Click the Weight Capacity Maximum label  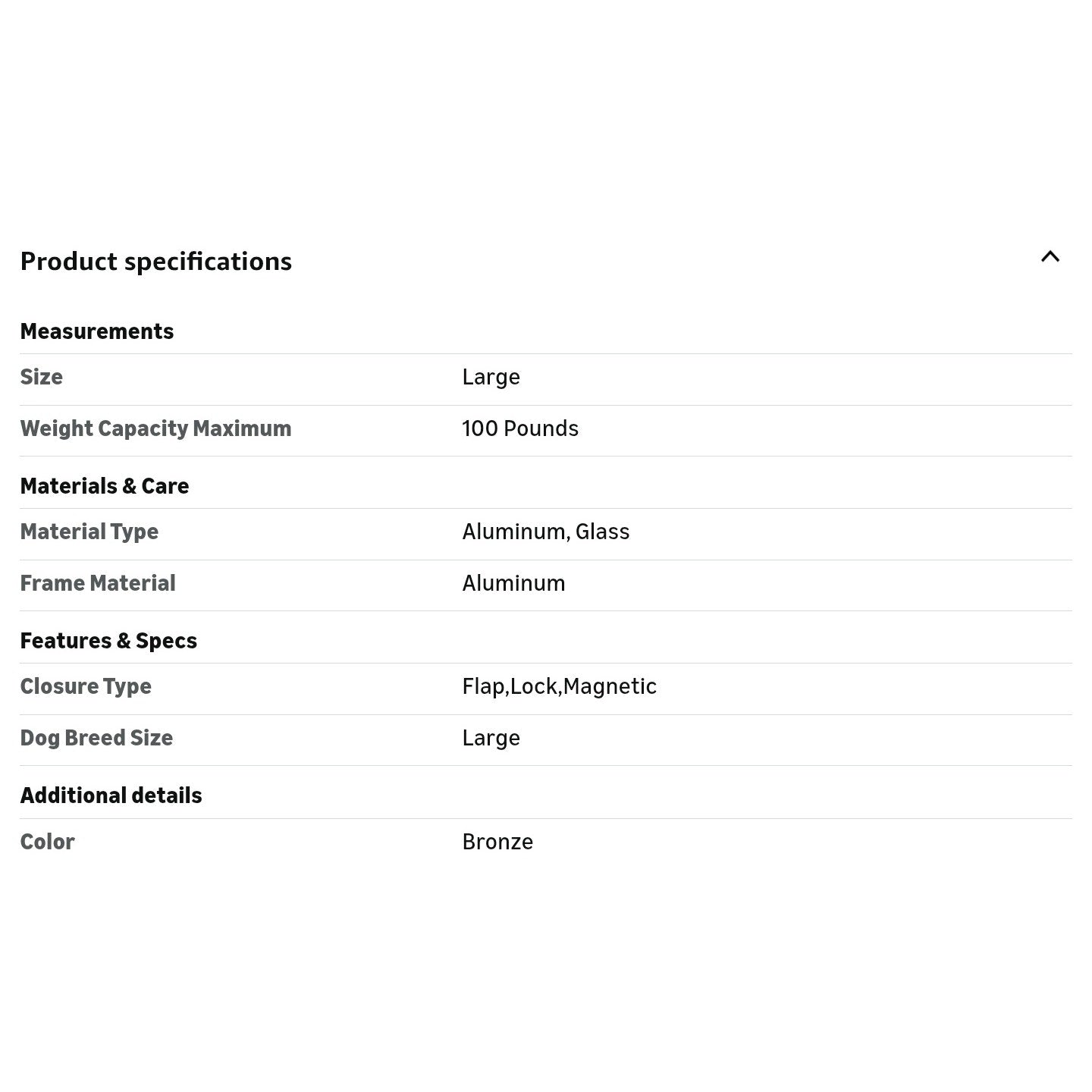coord(155,428)
